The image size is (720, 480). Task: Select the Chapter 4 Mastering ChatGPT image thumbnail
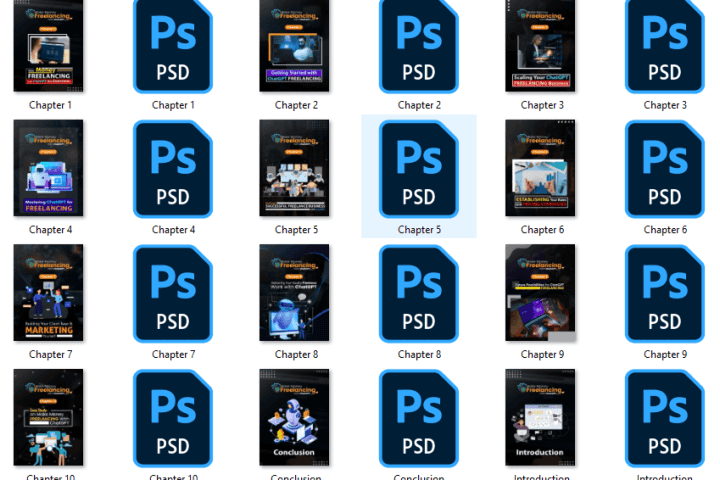click(x=48, y=168)
